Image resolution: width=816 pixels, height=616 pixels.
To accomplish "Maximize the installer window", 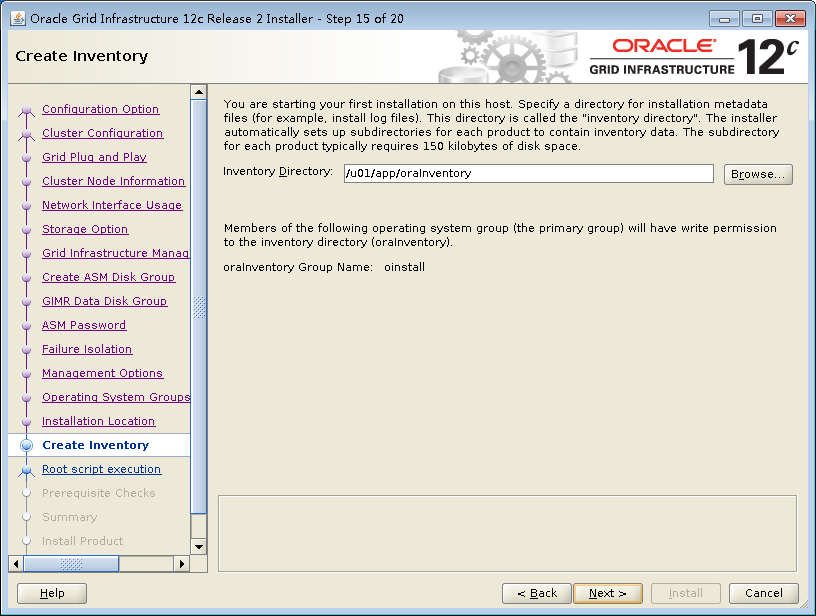I will 757,19.
